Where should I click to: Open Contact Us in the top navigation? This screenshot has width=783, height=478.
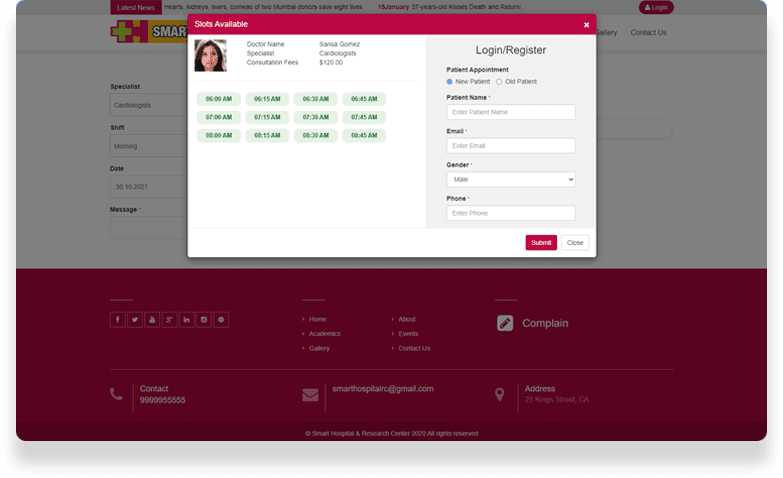(648, 33)
